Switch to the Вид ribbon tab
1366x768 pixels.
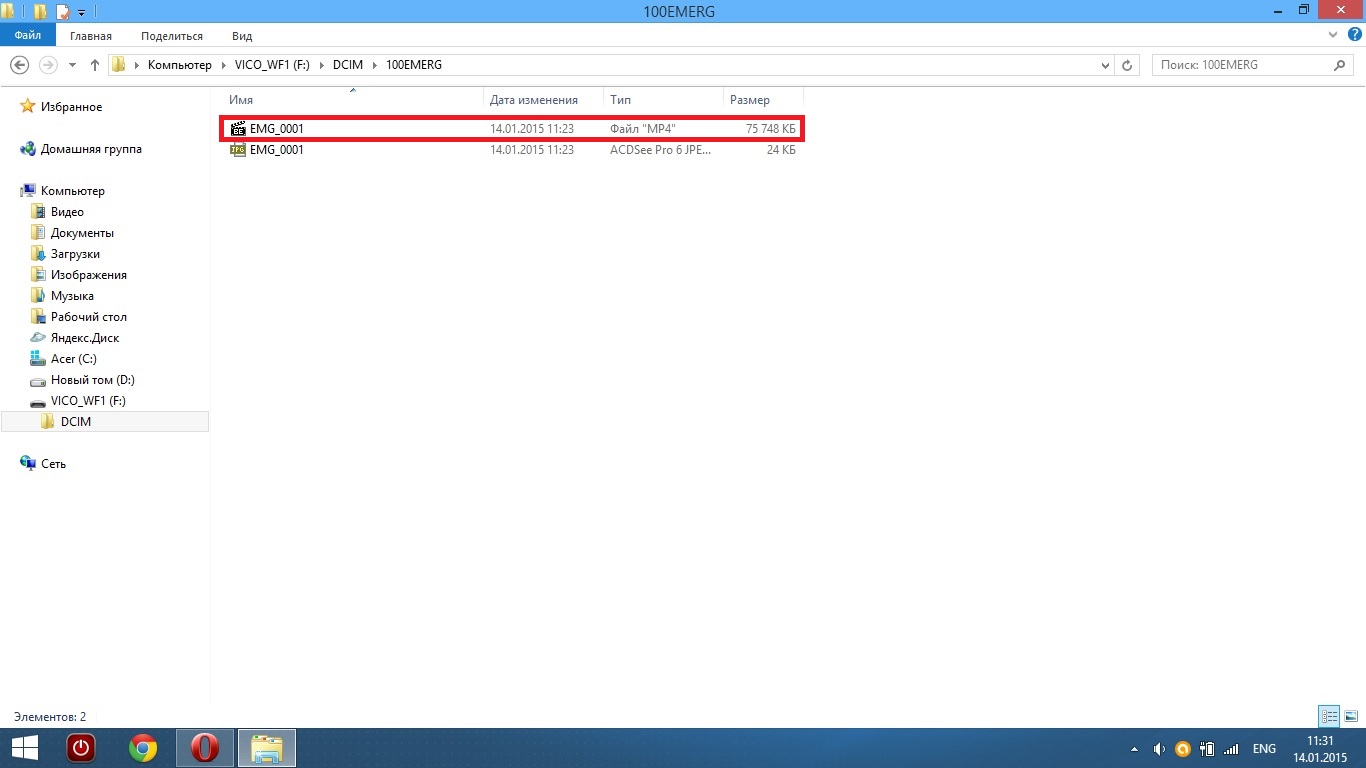[x=242, y=36]
